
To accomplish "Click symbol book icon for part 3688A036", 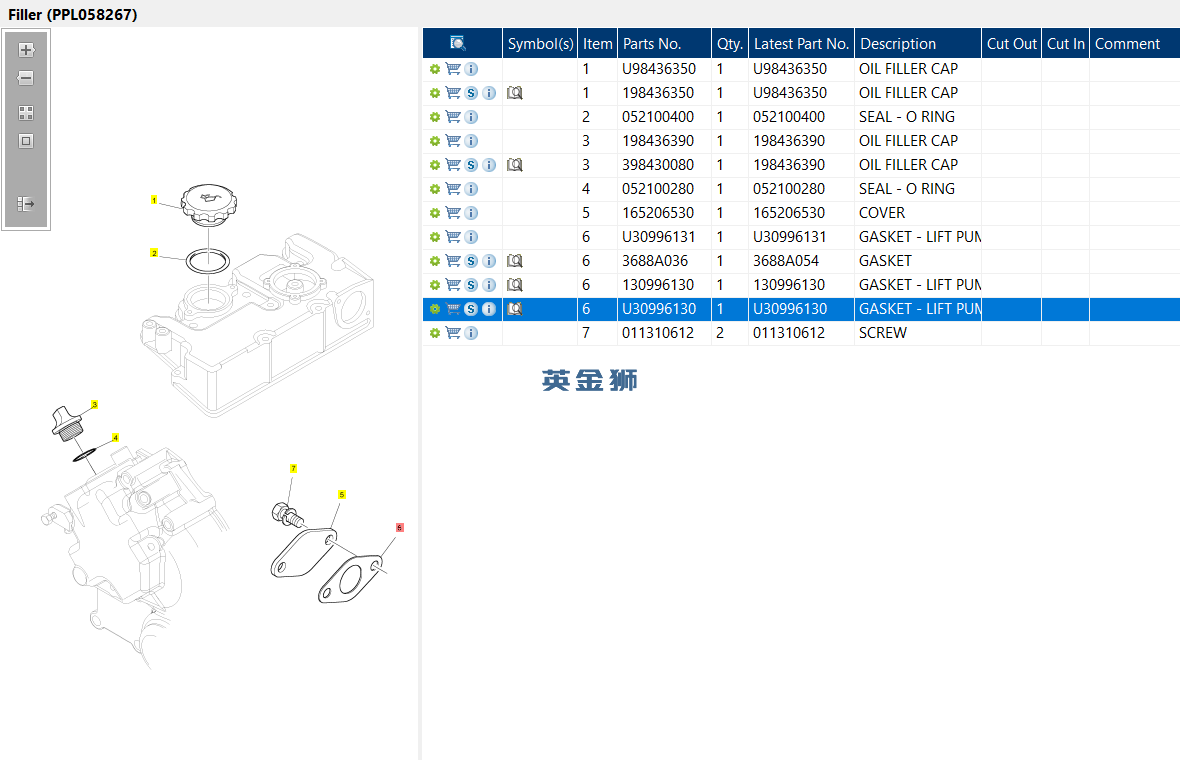I will point(515,261).
